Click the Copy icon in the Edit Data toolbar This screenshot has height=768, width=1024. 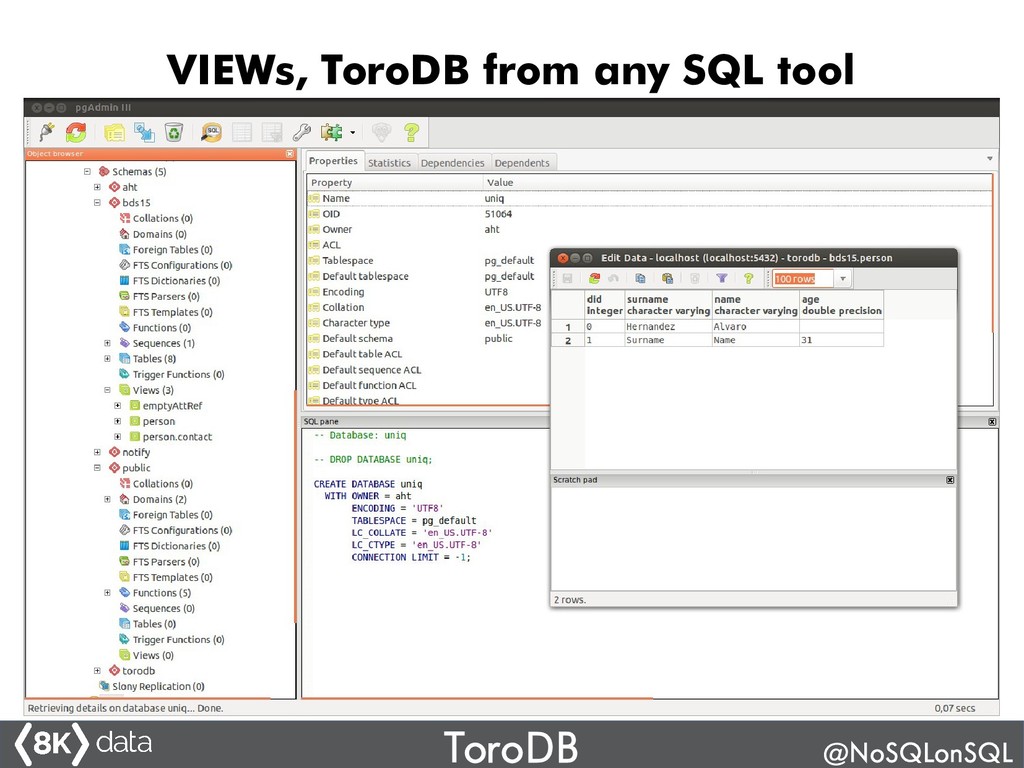tap(640, 279)
